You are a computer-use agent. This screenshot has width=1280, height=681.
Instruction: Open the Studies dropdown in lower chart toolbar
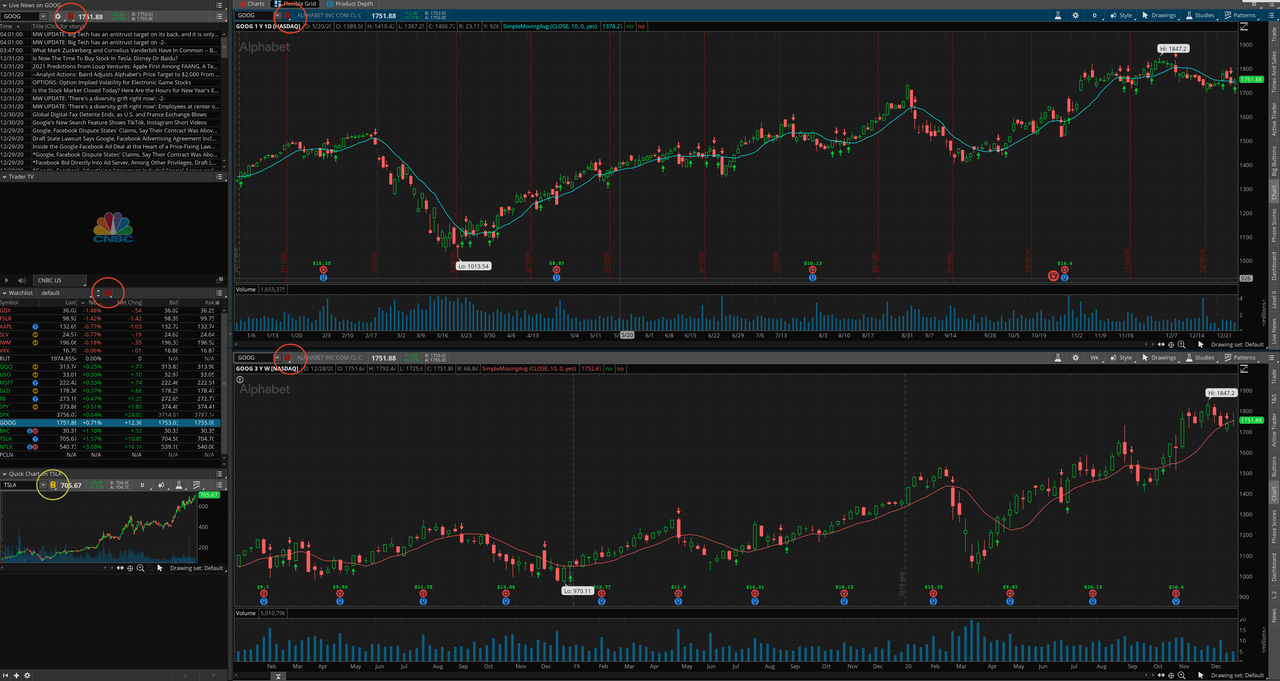[x=1200, y=357]
